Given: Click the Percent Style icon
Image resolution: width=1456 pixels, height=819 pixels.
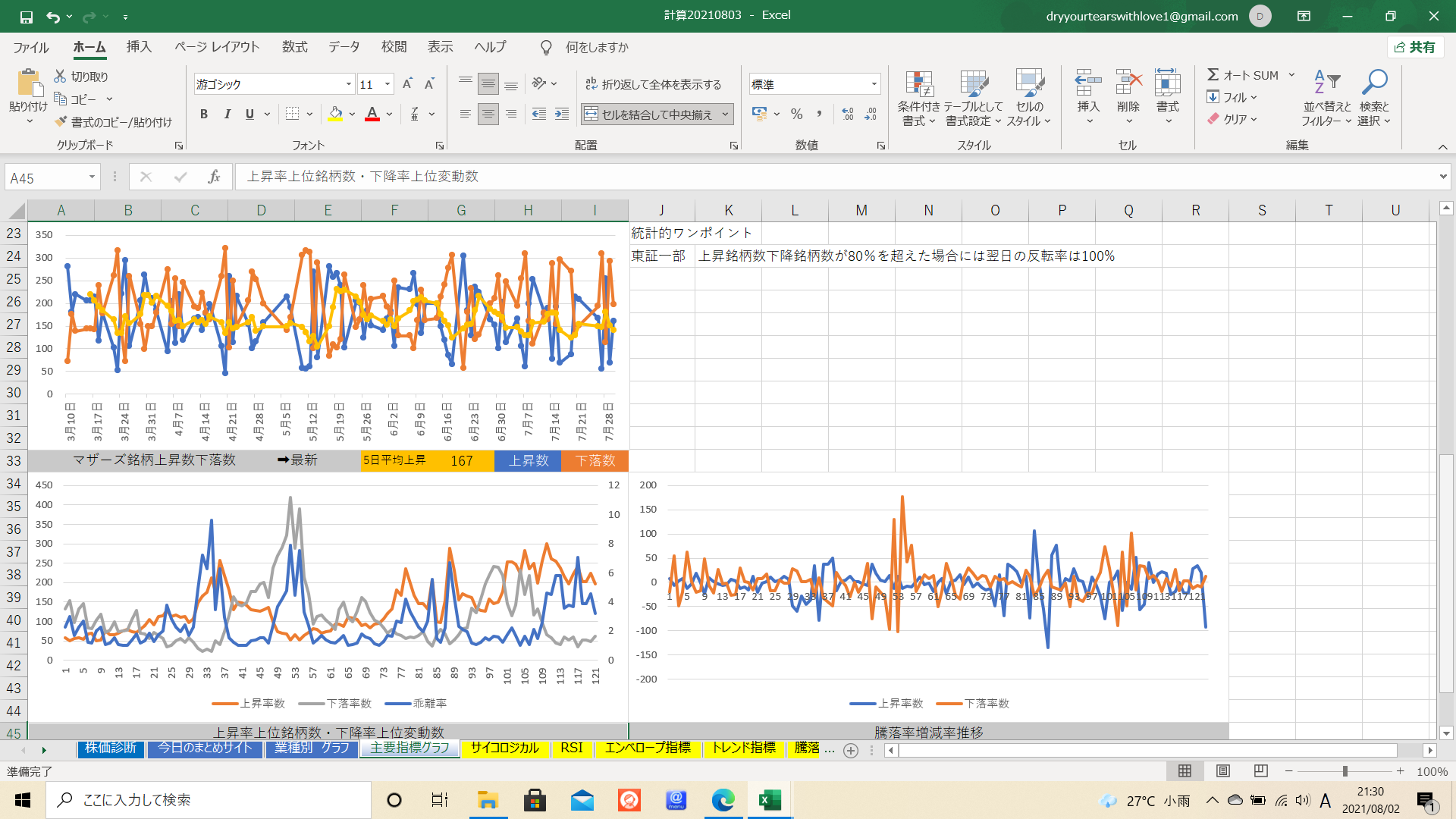Looking at the screenshot, I should click(x=796, y=115).
